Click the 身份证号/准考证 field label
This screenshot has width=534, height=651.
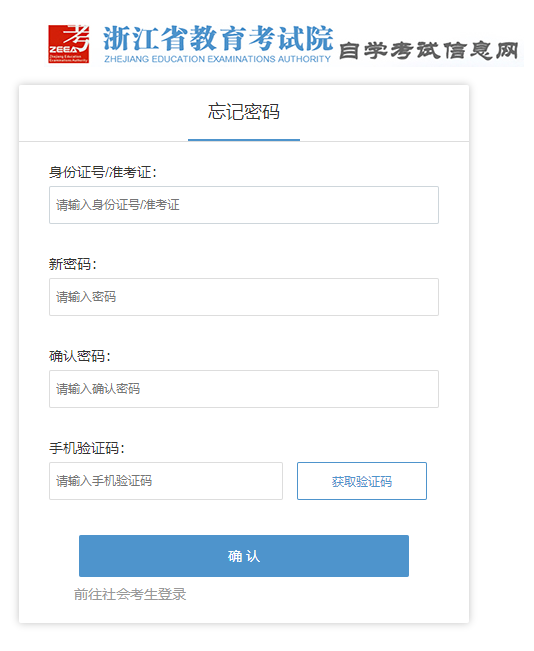click(103, 172)
